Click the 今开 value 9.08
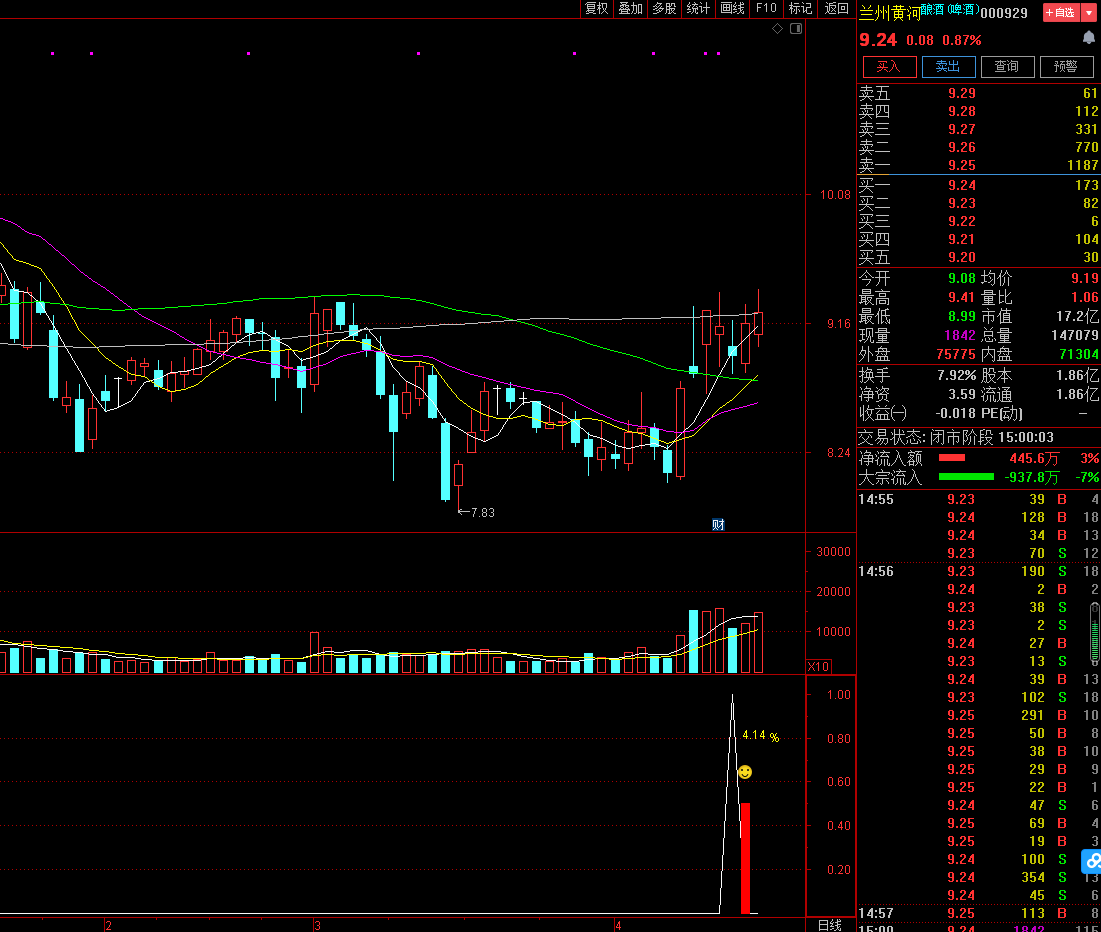Viewport: 1101px width, 932px height. click(962, 279)
